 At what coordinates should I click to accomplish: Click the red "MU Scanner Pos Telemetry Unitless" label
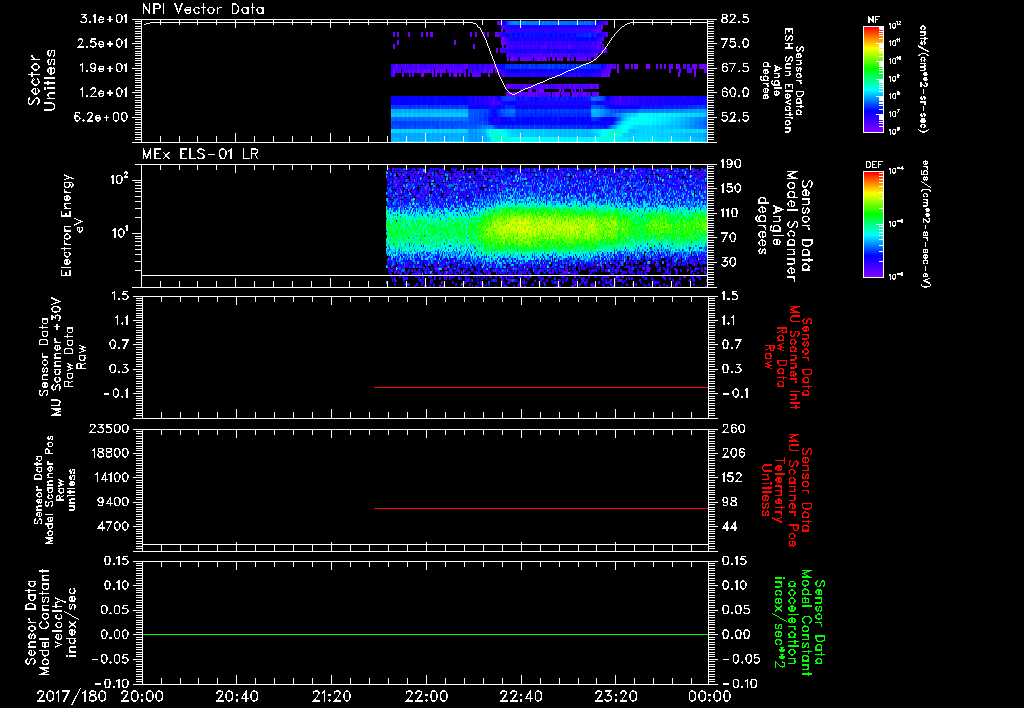786,490
